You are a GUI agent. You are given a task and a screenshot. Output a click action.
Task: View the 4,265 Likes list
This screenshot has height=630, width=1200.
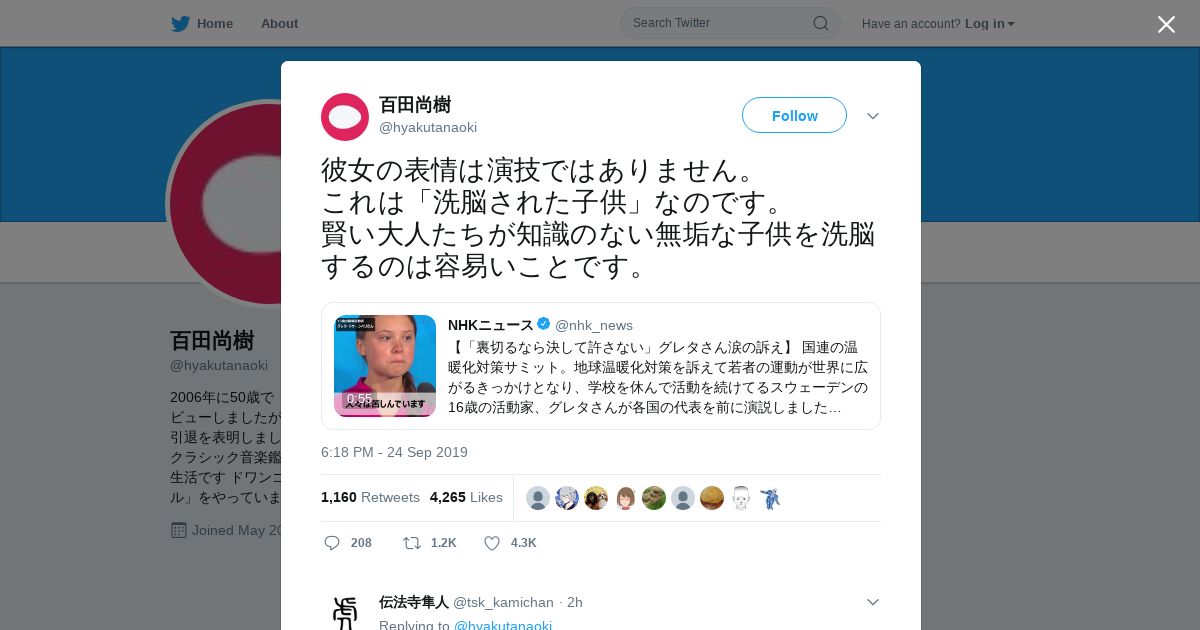(466, 497)
